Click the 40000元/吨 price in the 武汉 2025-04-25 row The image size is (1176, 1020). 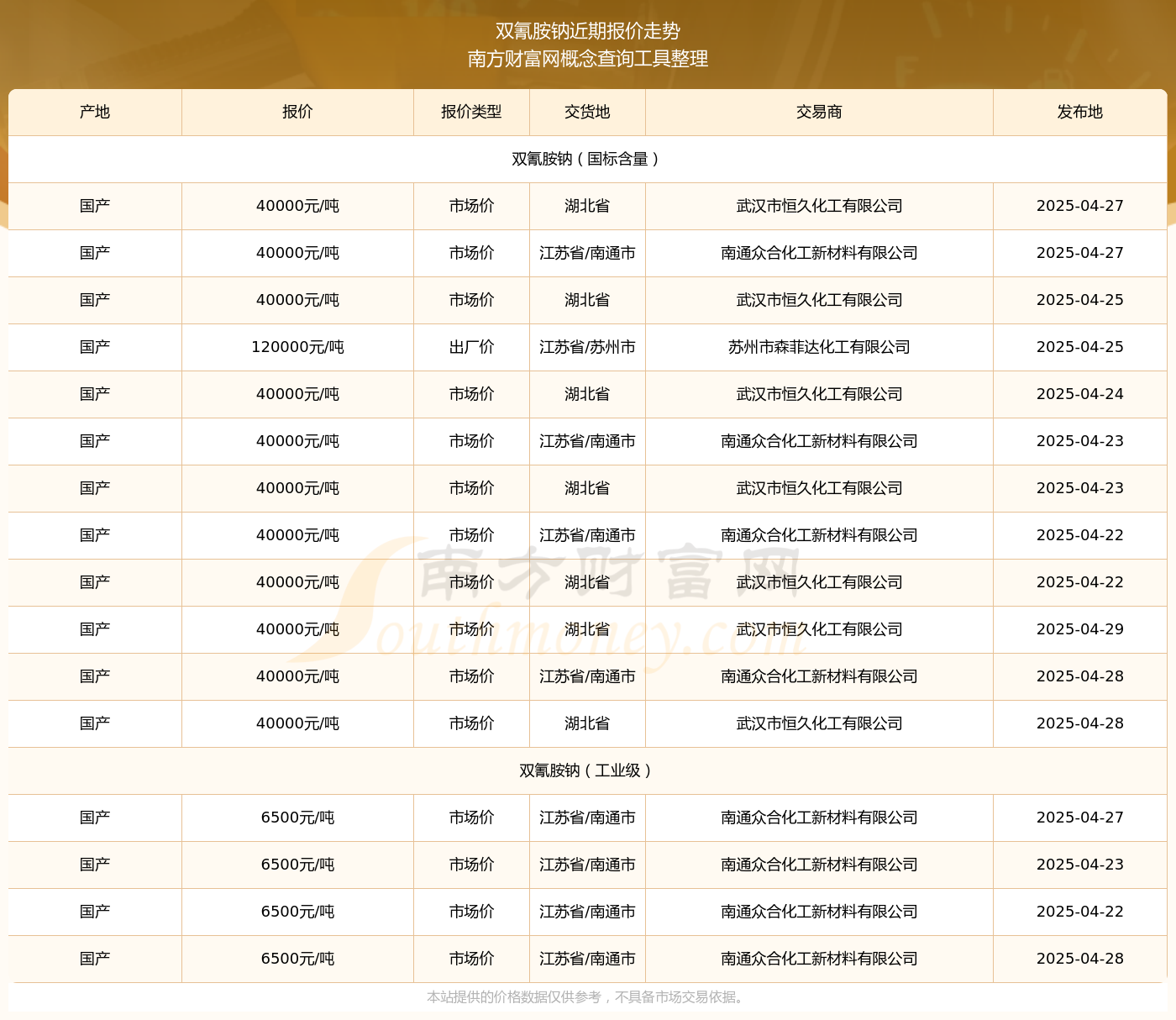[297, 300]
